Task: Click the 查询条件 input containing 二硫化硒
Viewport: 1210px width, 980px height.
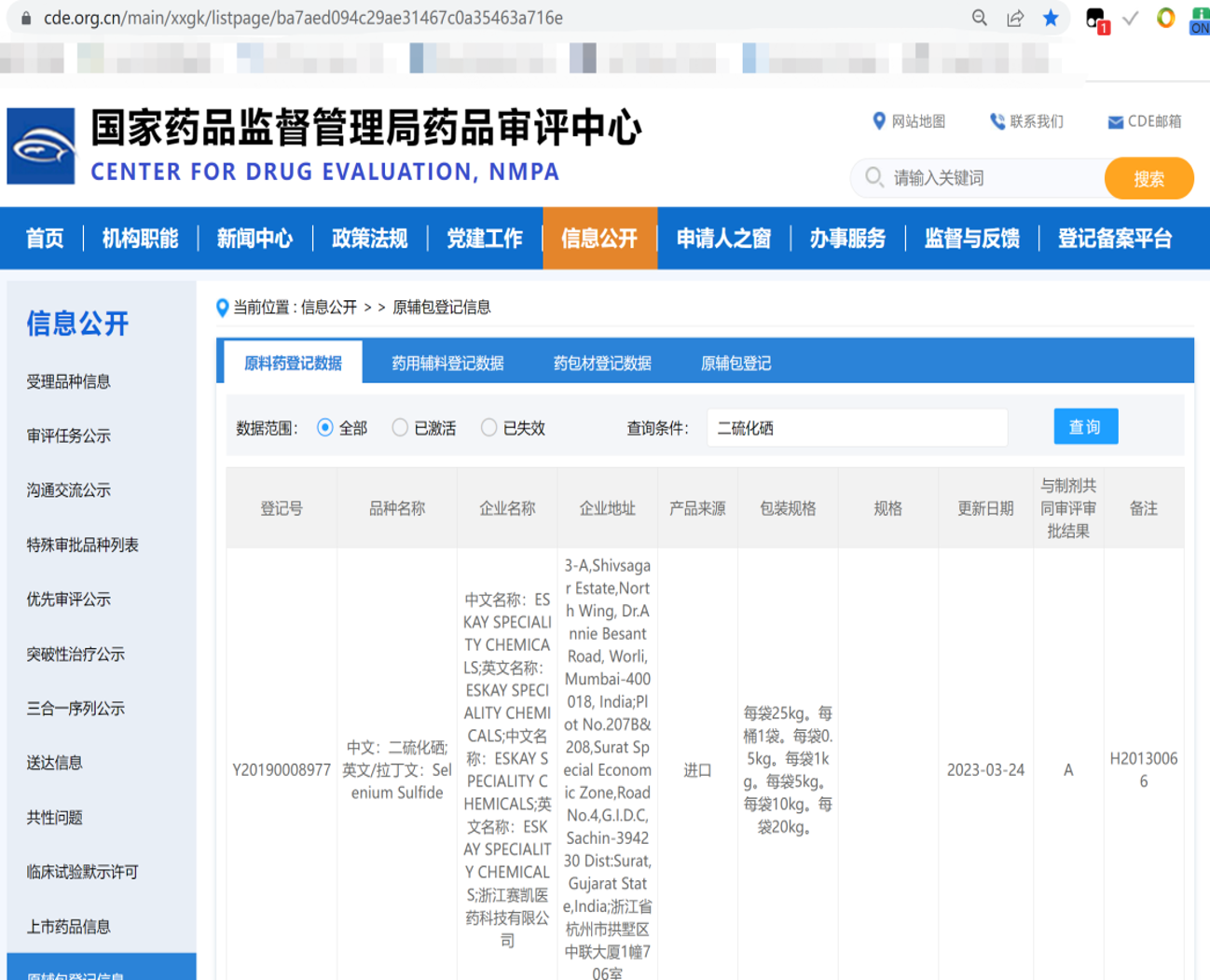Action: [x=856, y=428]
